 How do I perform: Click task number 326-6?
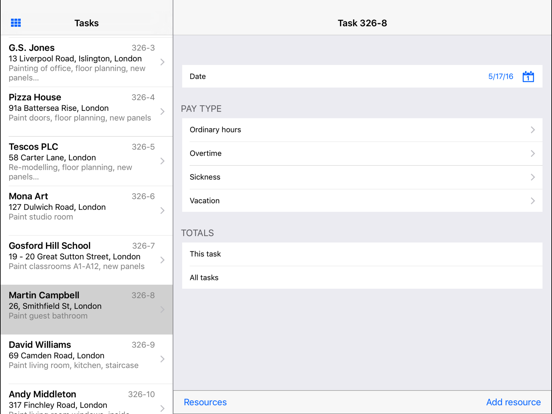tap(143, 196)
